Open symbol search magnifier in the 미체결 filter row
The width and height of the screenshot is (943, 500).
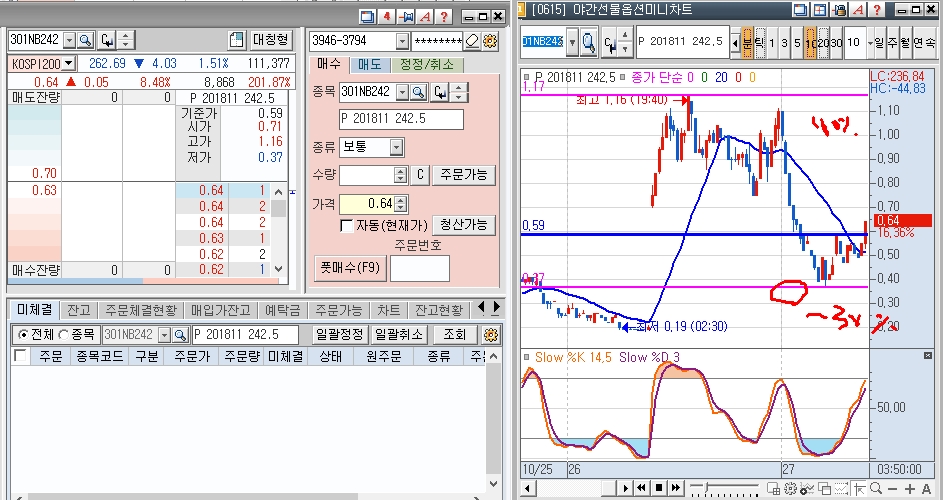[x=180, y=335]
